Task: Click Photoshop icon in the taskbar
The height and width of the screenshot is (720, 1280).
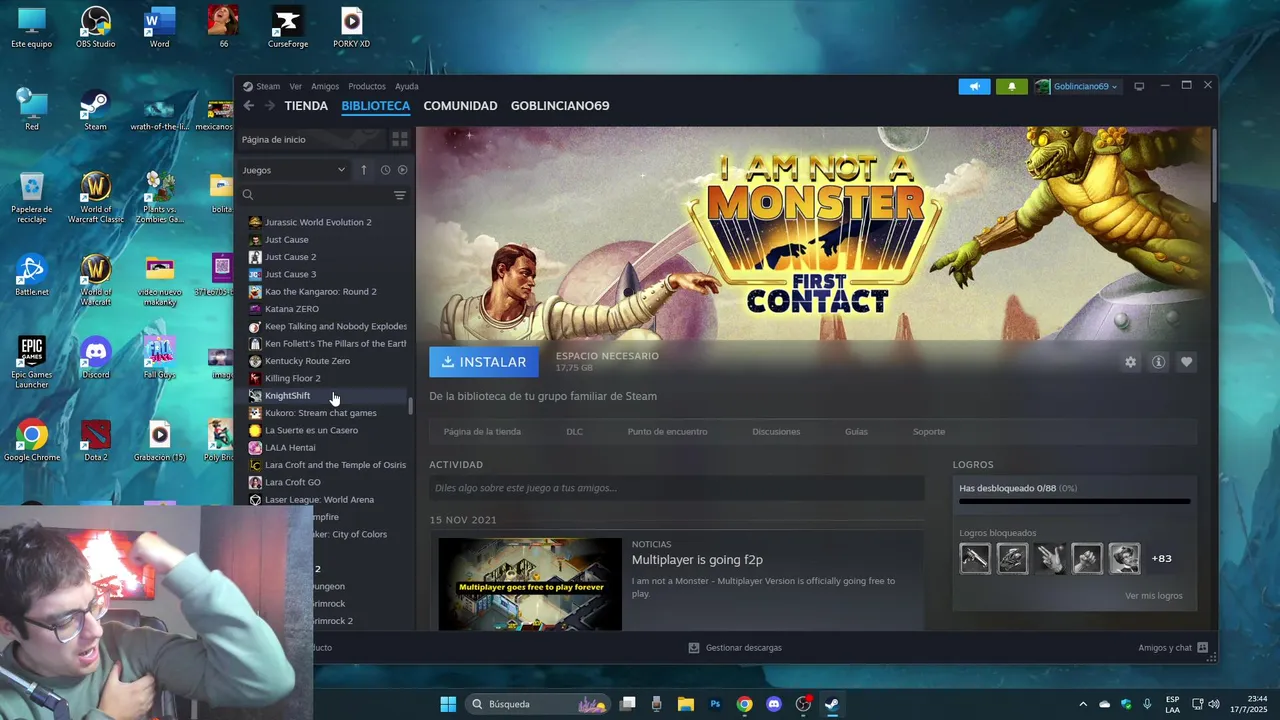Action: (x=715, y=704)
